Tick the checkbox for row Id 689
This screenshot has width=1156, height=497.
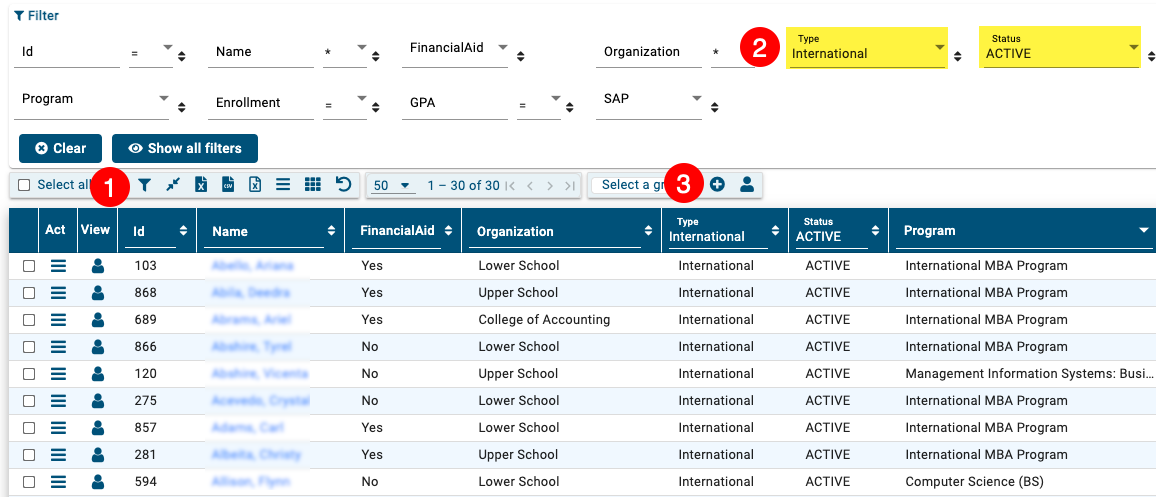[x=29, y=320]
